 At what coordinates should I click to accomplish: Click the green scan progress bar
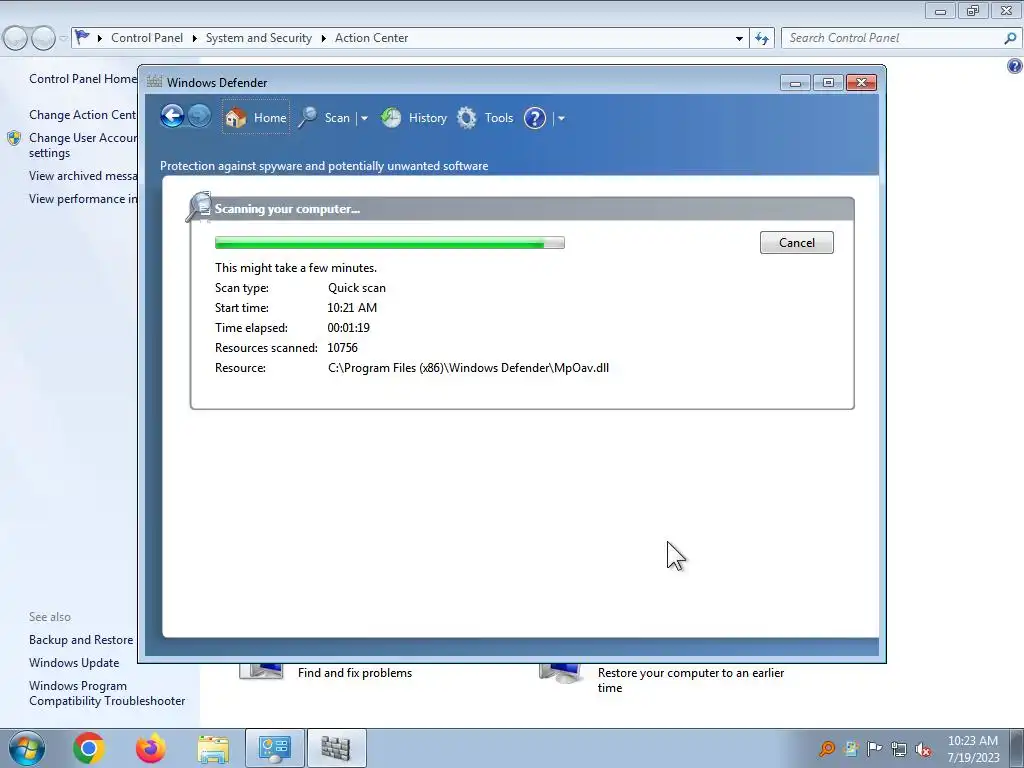[390, 243]
